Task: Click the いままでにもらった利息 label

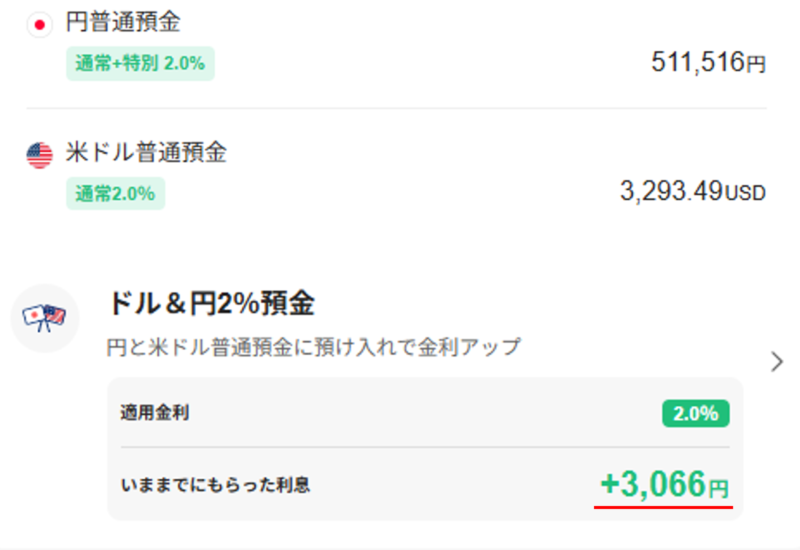Action: click(215, 485)
